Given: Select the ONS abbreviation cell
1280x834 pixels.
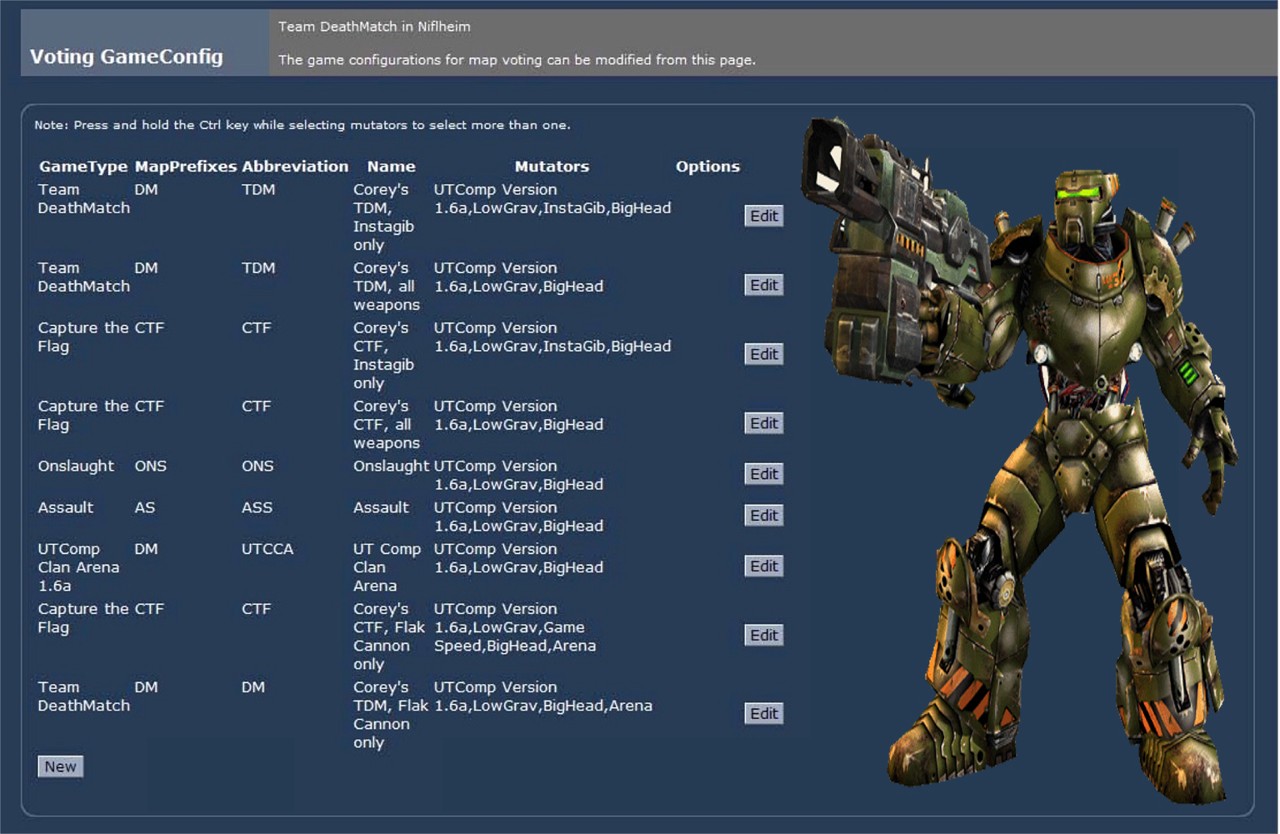Looking at the screenshot, I should click(258, 466).
